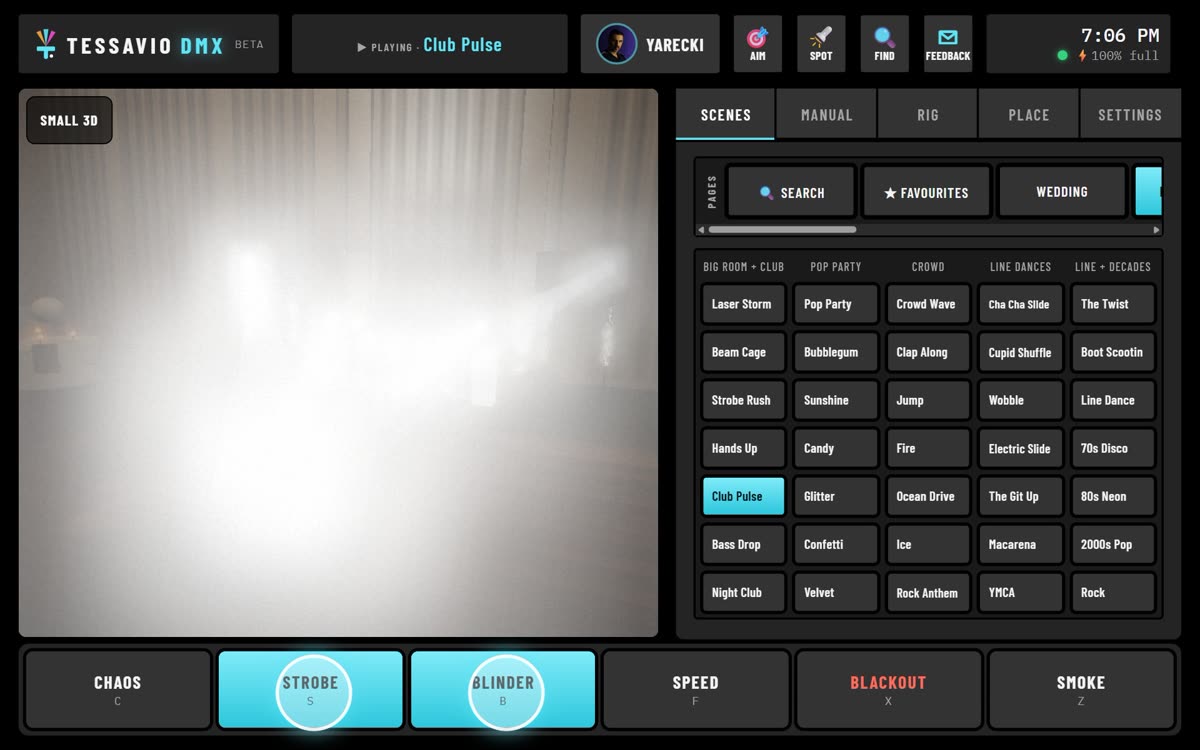Toggle the CHAOS effect
The image size is (1200, 750).
pyautogui.click(x=117, y=689)
